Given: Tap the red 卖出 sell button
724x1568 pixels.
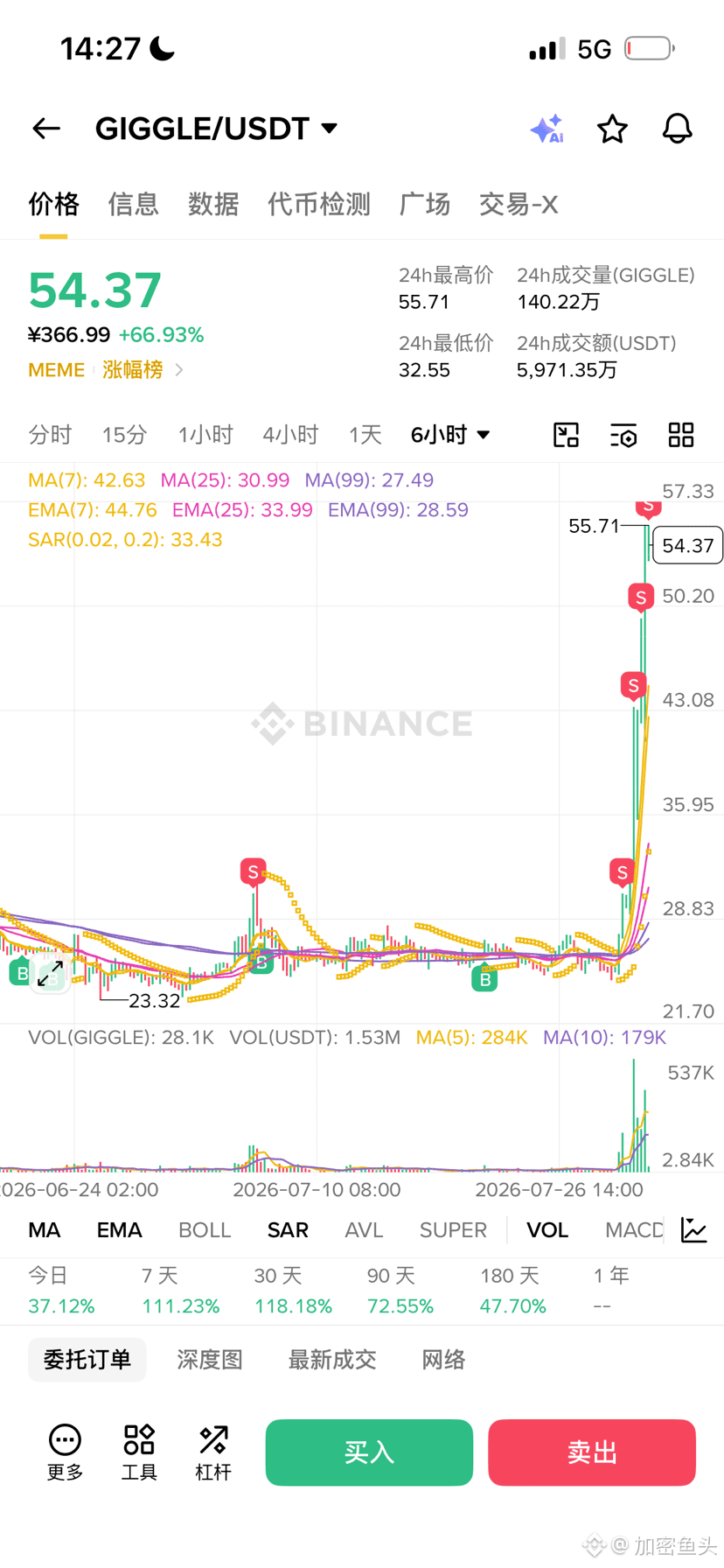Looking at the screenshot, I should 592,1452.
